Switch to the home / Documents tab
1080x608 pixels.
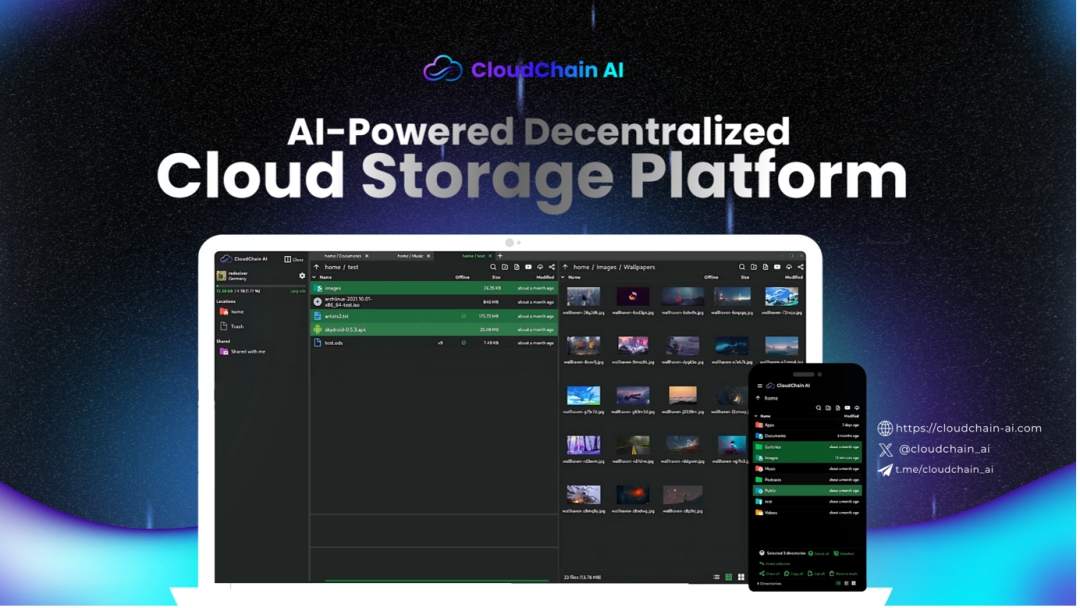click(342, 256)
